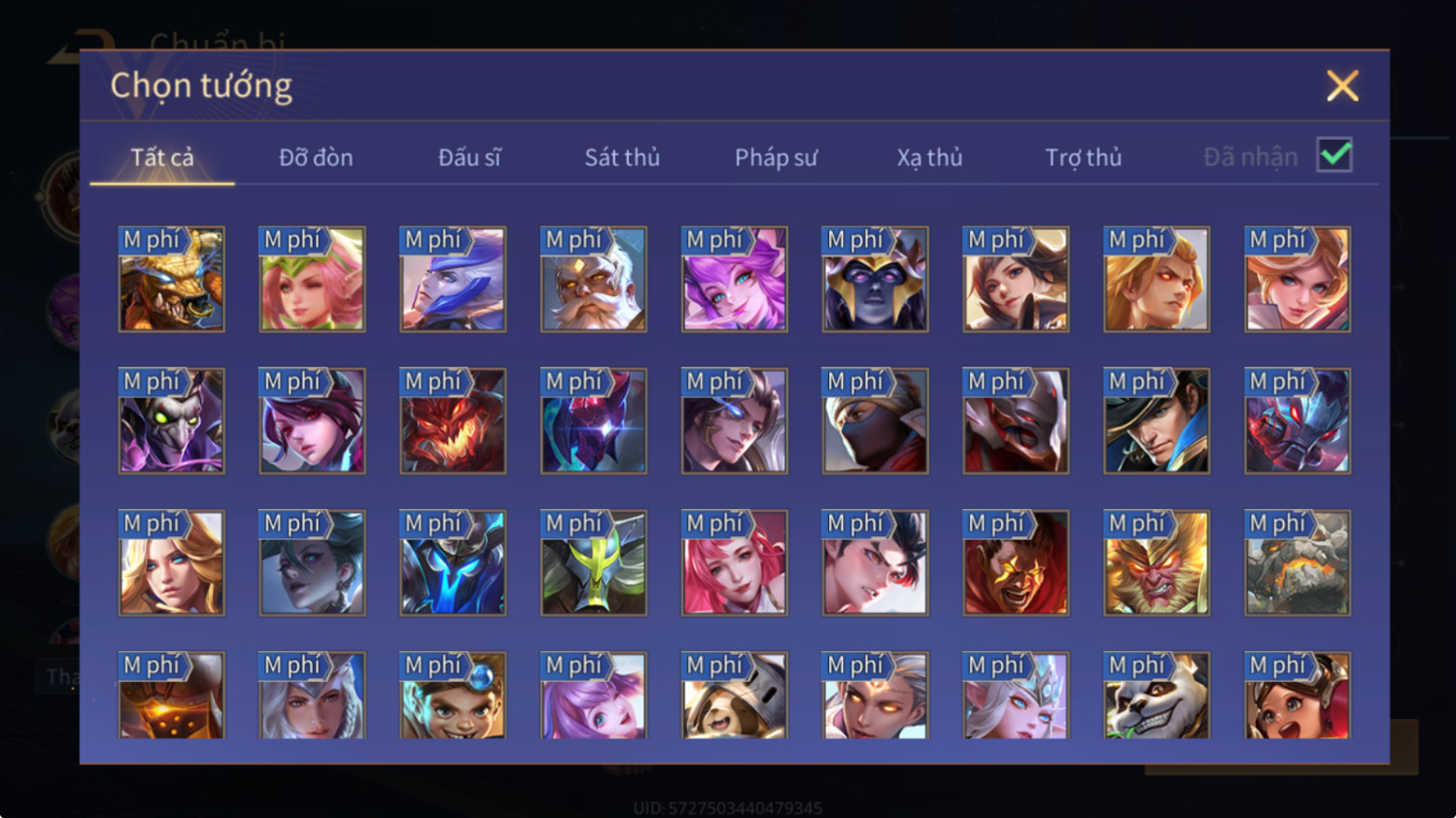The width and height of the screenshot is (1456, 818).
Task: Select the green-eyed purple joker hero
Action: 171,421
